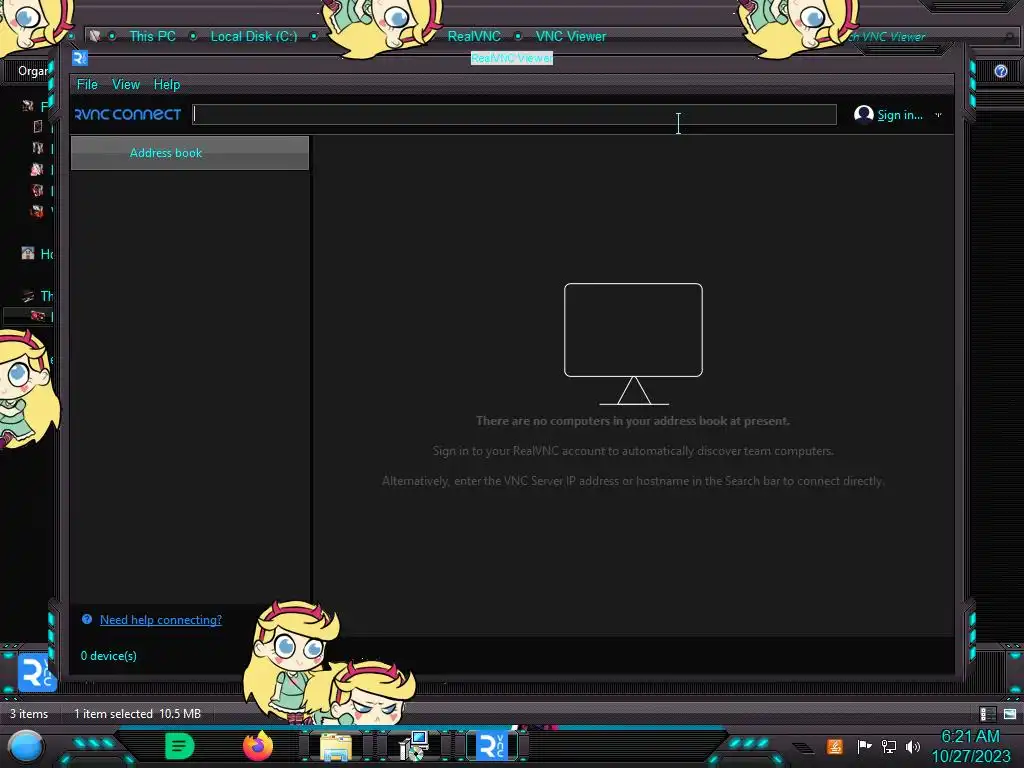Click the Start orb button
Image resolution: width=1024 pixels, height=768 pixels.
point(26,748)
